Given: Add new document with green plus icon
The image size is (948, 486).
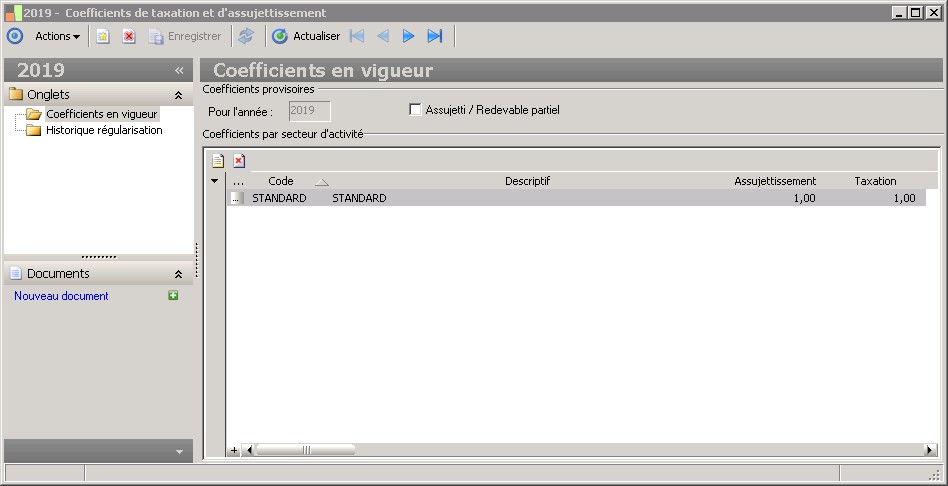Looking at the screenshot, I should 173,296.
